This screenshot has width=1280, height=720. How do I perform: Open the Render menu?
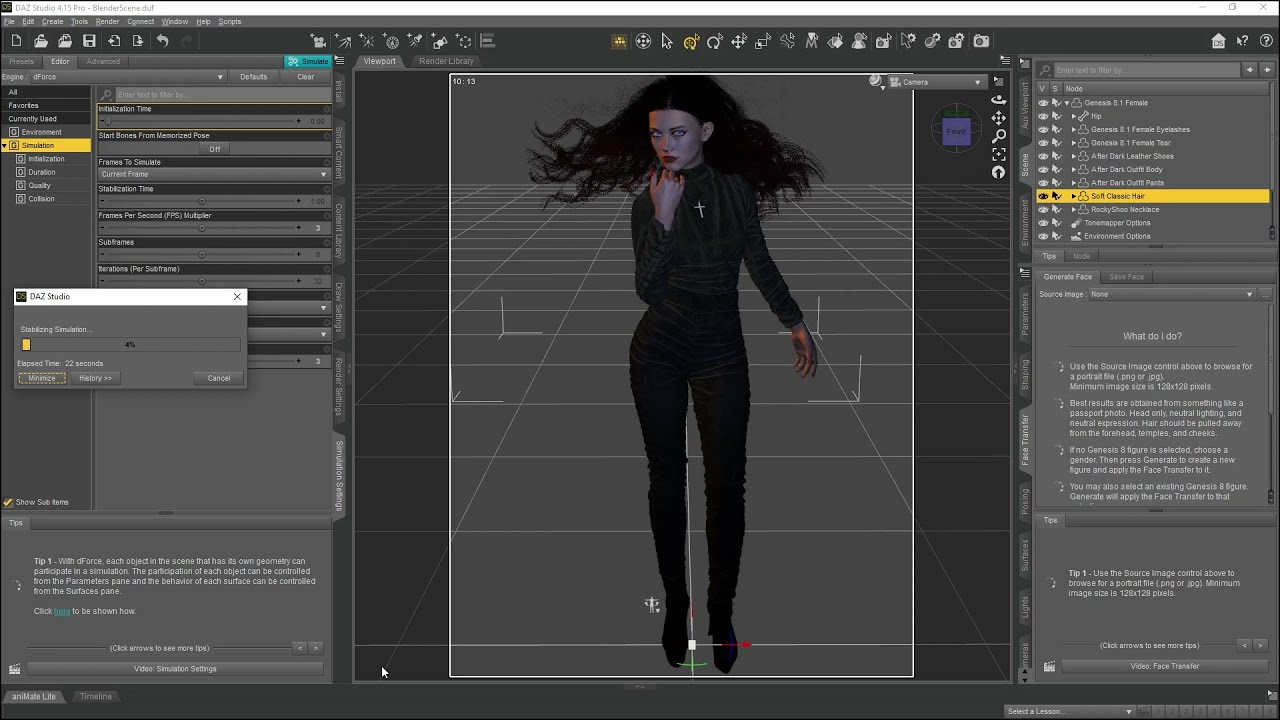pyautogui.click(x=107, y=21)
